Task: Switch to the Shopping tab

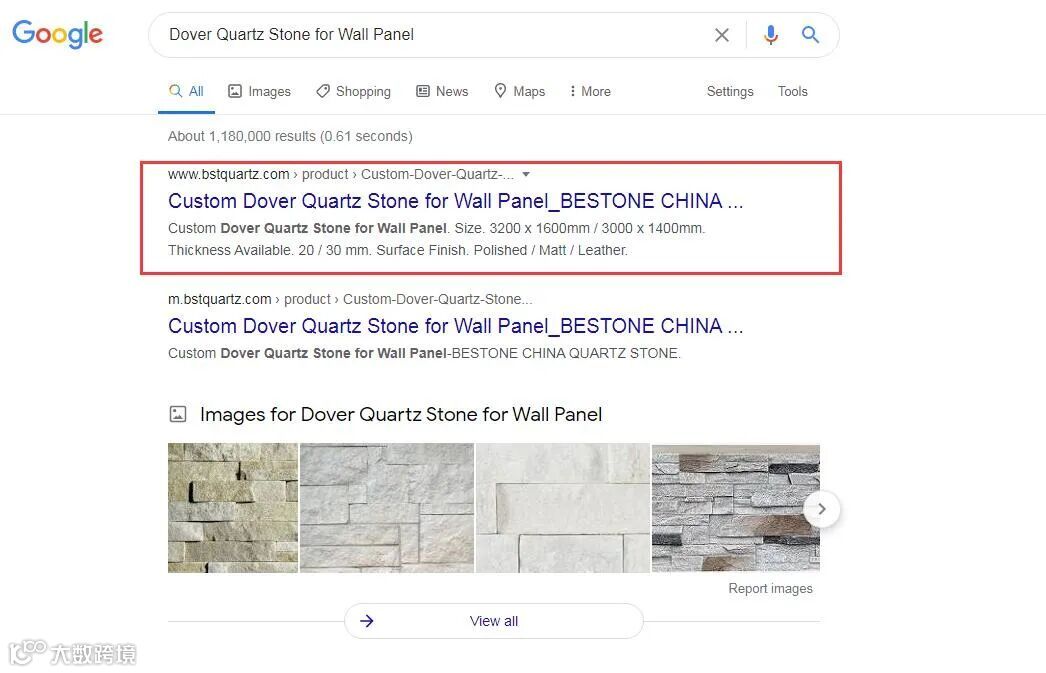Action: [354, 91]
